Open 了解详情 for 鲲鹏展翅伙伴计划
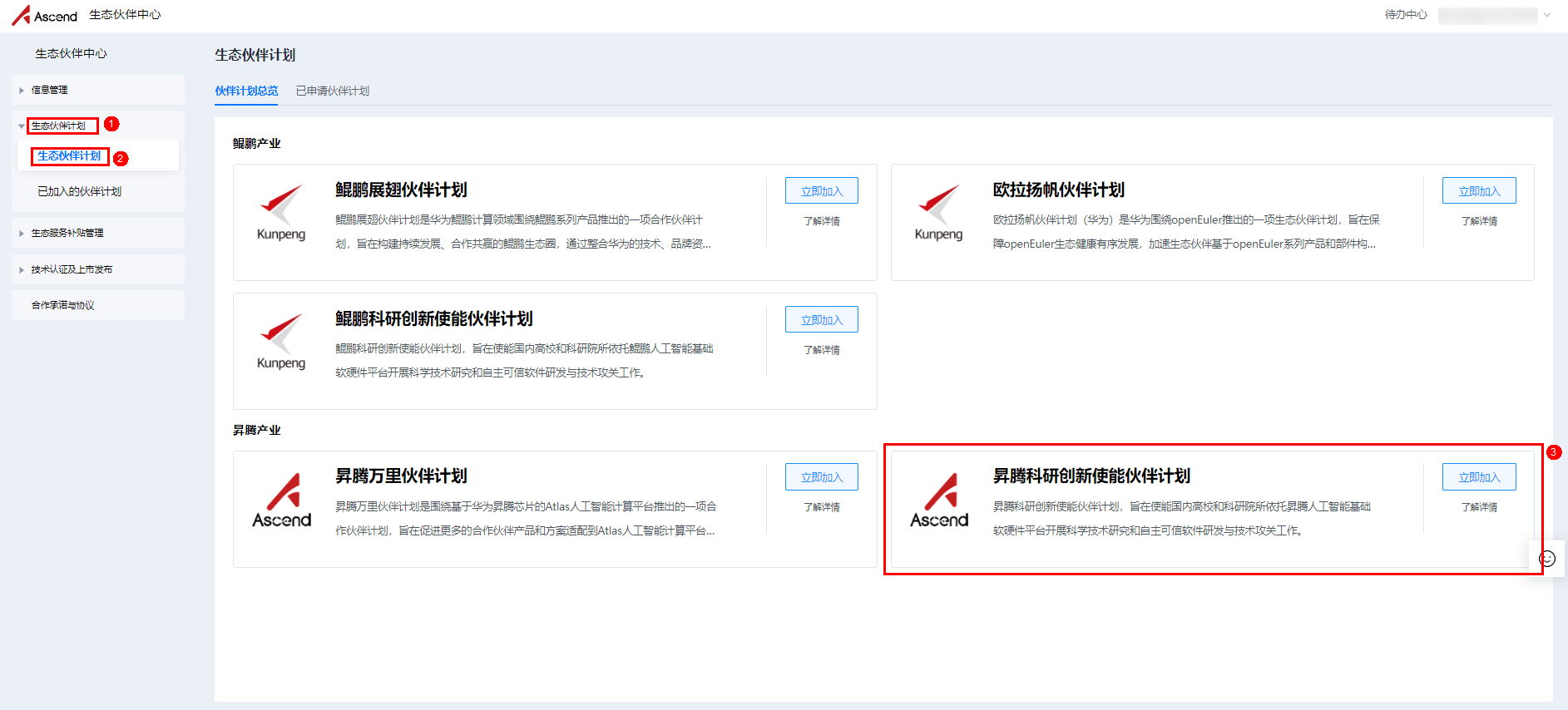Viewport: 1568px width, 710px height. tap(822, 221)
